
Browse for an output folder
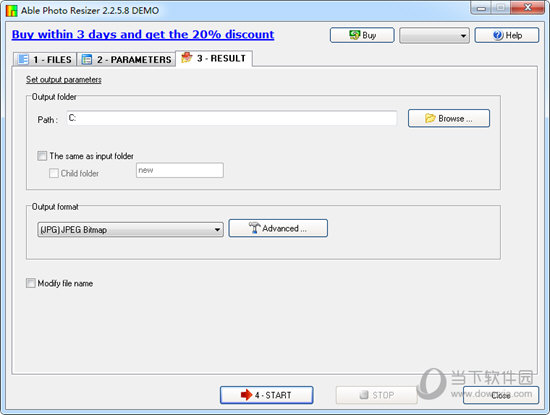pyautogui.click(x=449, y=118)
